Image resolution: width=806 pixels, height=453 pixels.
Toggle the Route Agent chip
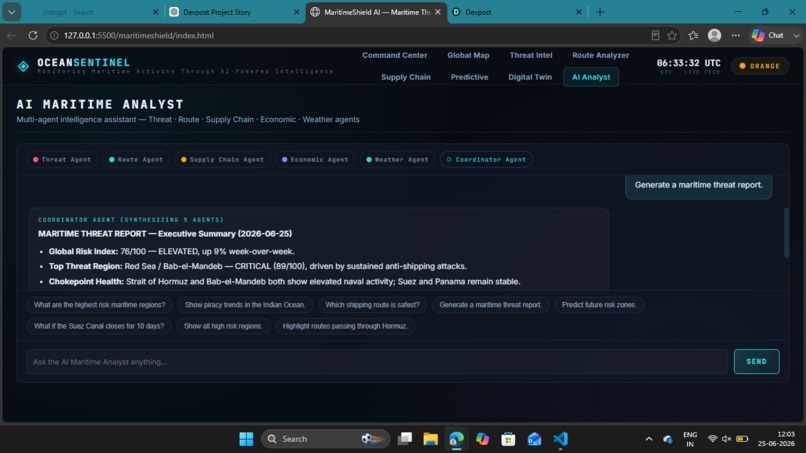pyautogui.click(x=136, y=160)
